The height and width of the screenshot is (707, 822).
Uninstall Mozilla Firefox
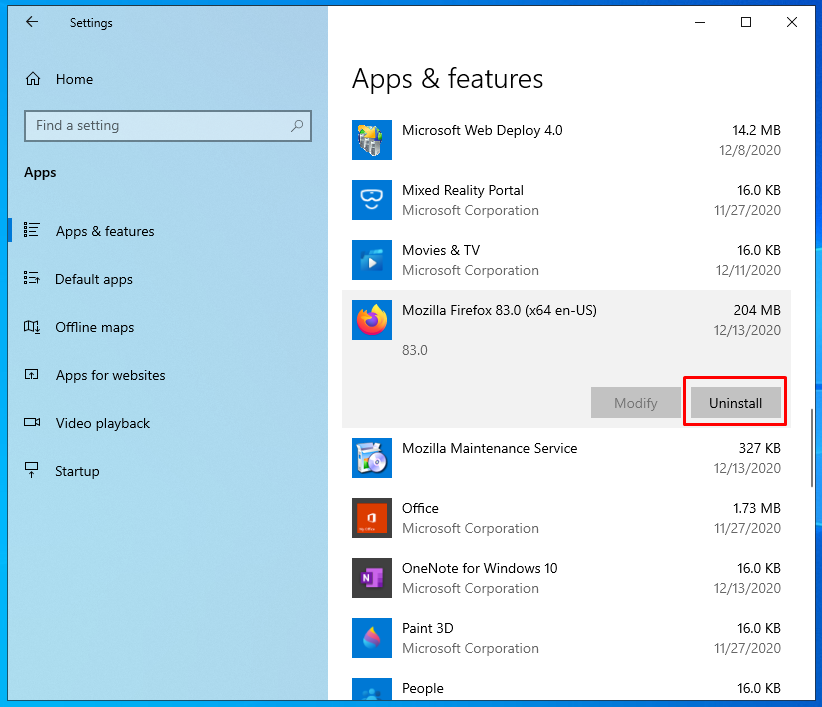736,403
